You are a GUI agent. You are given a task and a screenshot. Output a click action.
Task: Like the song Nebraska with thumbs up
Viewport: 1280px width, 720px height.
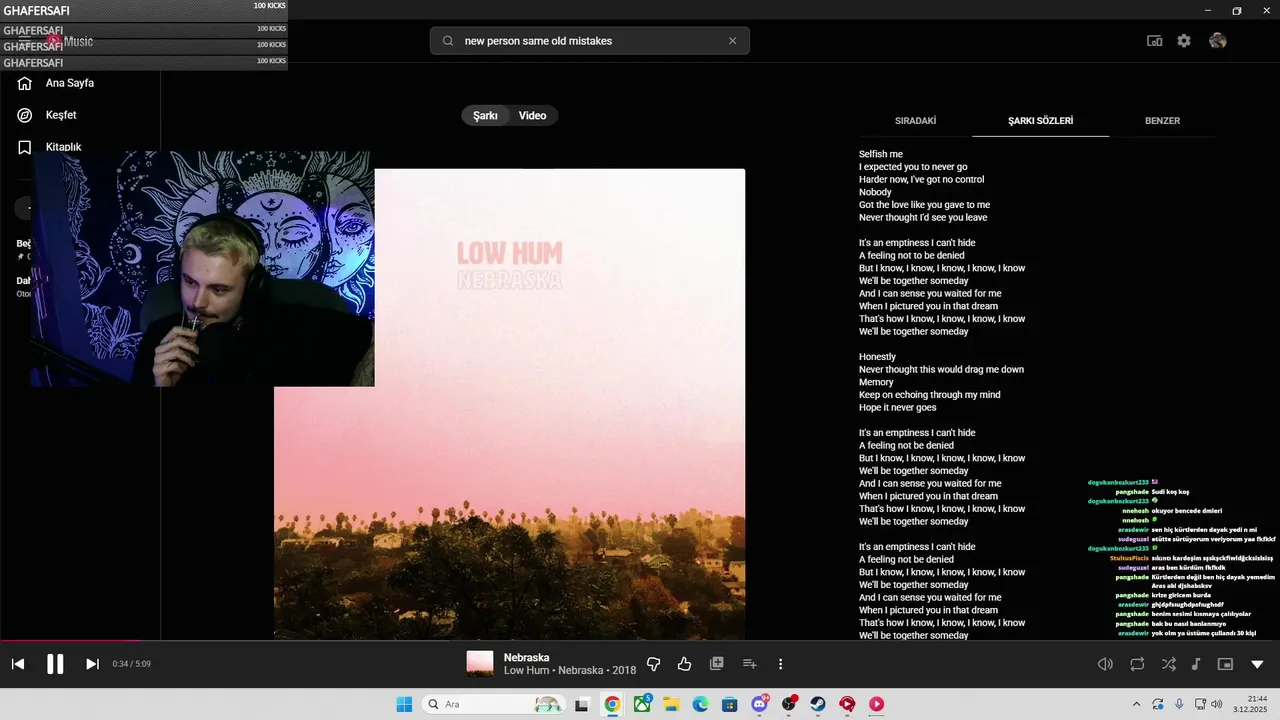pyautogui.click(x=685, y=664)
